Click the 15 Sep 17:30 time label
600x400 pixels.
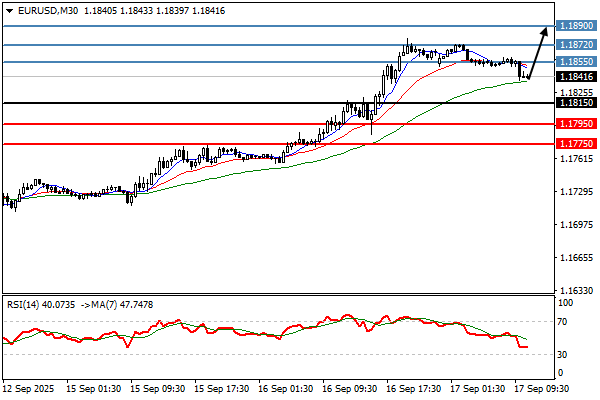click(222, 389)
